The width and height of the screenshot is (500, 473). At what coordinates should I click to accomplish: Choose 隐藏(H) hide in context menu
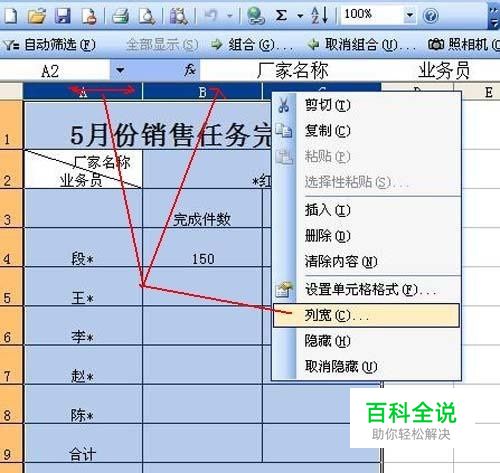[x=367, y=341]
